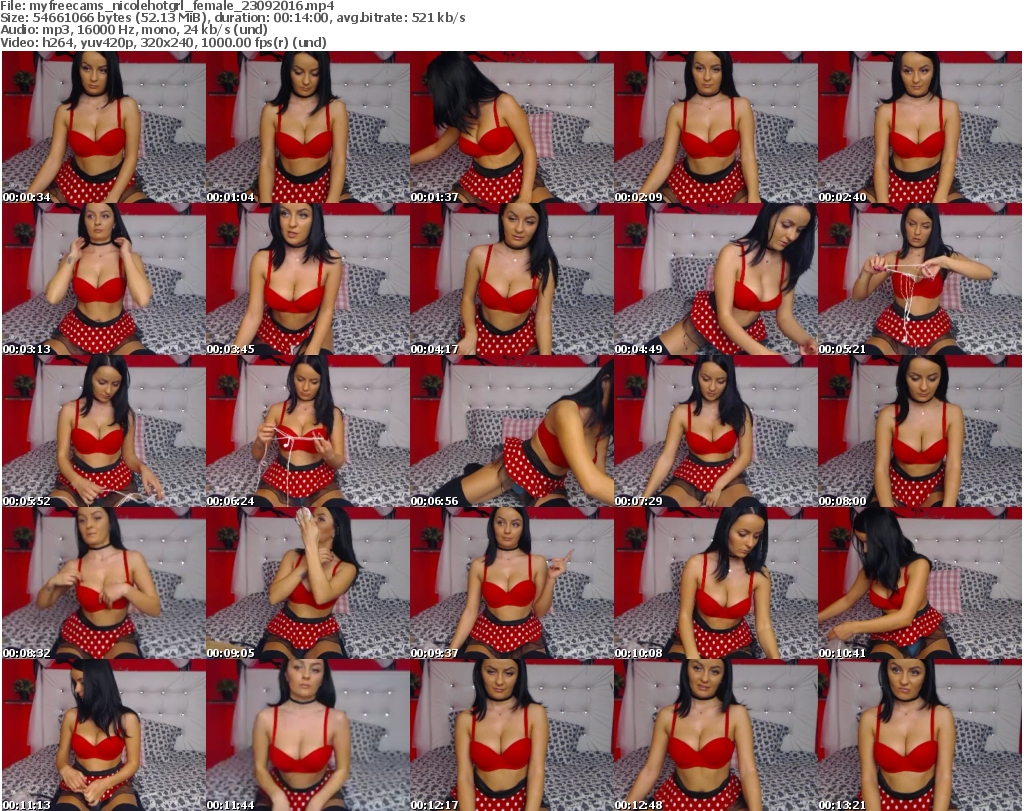The height and width of the screenshot is (811, 1024).
Task: Open the thumbnail at 00:06:24
Action: [x=307, y=431]
